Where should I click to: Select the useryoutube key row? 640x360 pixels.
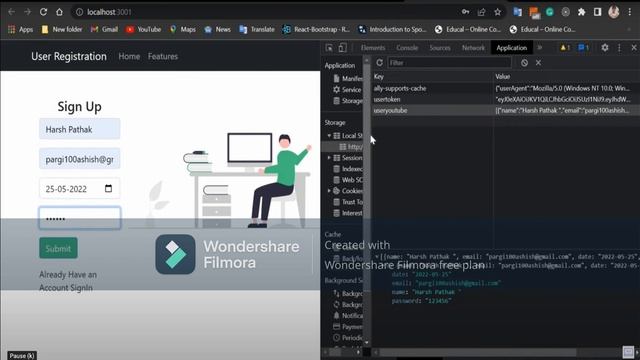505,110
